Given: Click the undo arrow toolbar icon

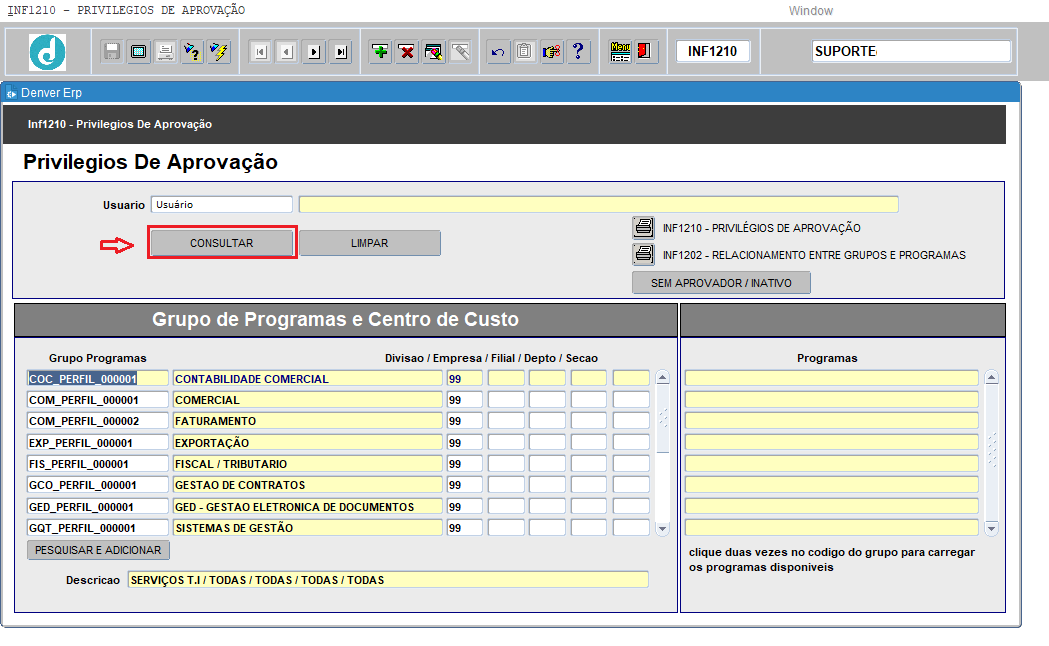Looking at the screenshot, I should 498,51.
